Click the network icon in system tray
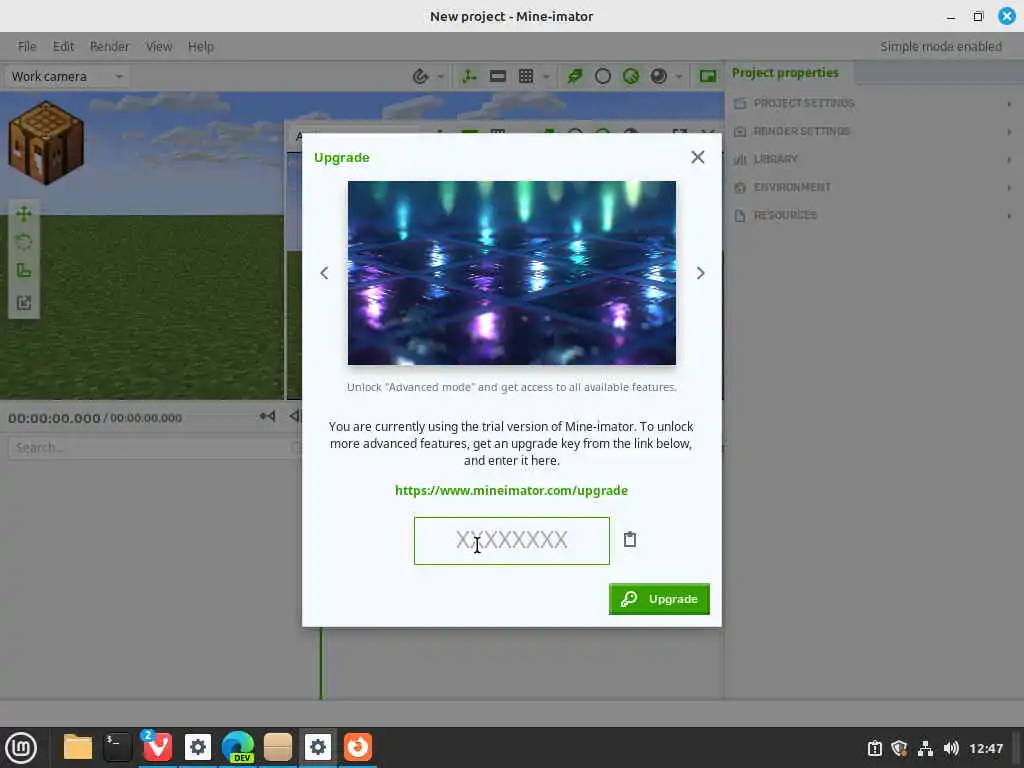Screen dimensions: 1024x768 [925, 748]
